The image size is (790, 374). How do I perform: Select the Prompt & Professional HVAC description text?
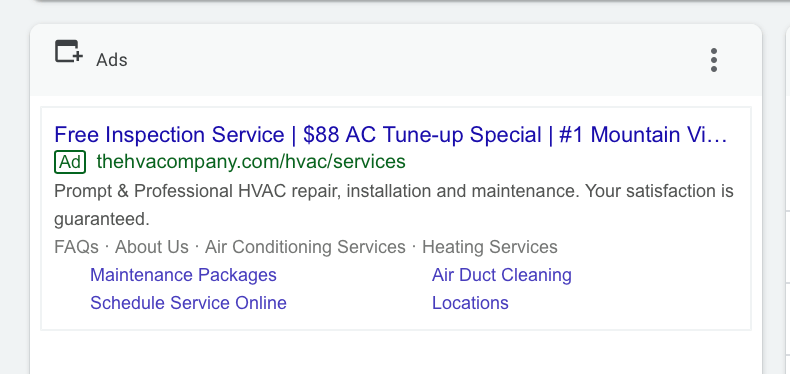tap(393, 205)
